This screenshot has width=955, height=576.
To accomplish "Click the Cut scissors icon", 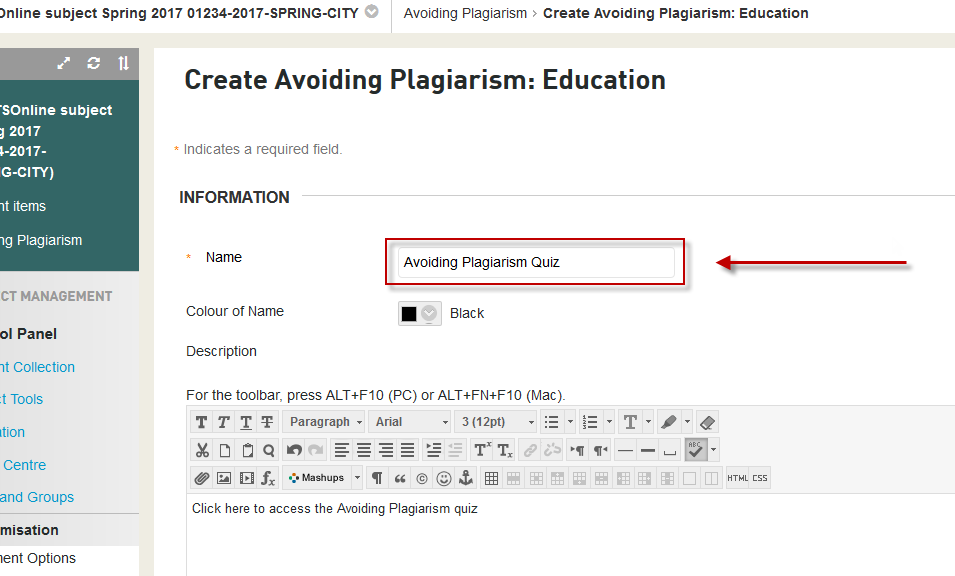I will point(202,450).
